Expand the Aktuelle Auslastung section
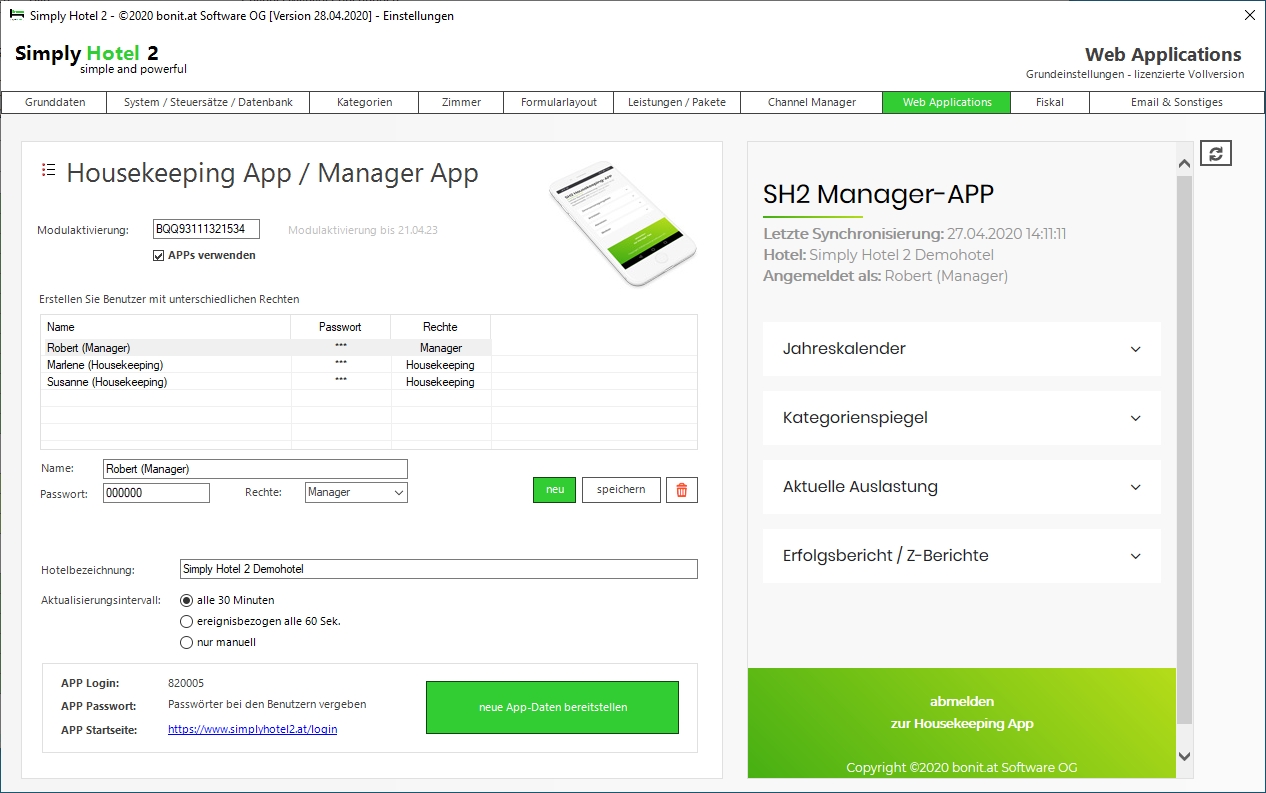1266x793 pixels. coord(961,487)
